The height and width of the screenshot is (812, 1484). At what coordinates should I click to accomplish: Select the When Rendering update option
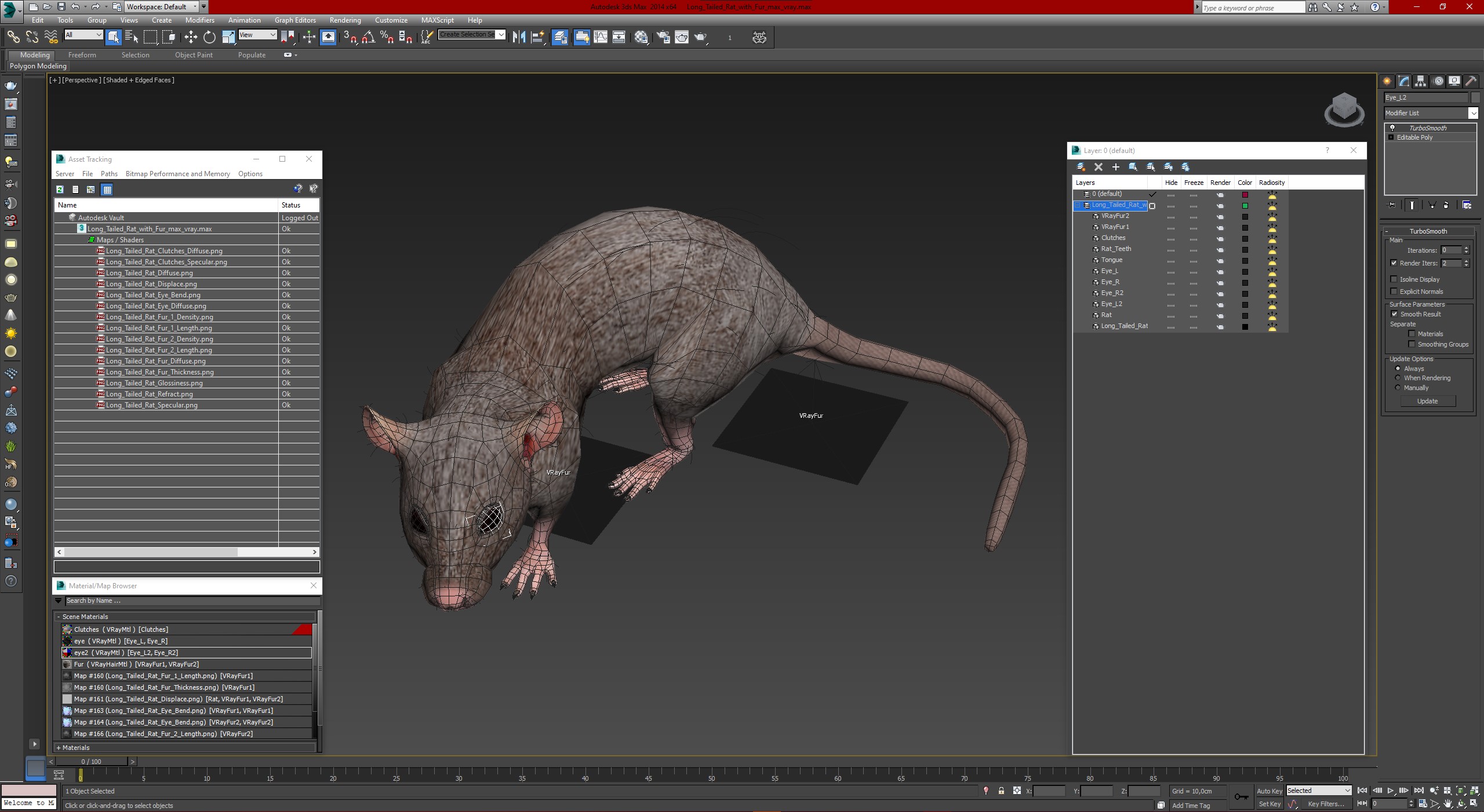click(x=1398, y=378)
